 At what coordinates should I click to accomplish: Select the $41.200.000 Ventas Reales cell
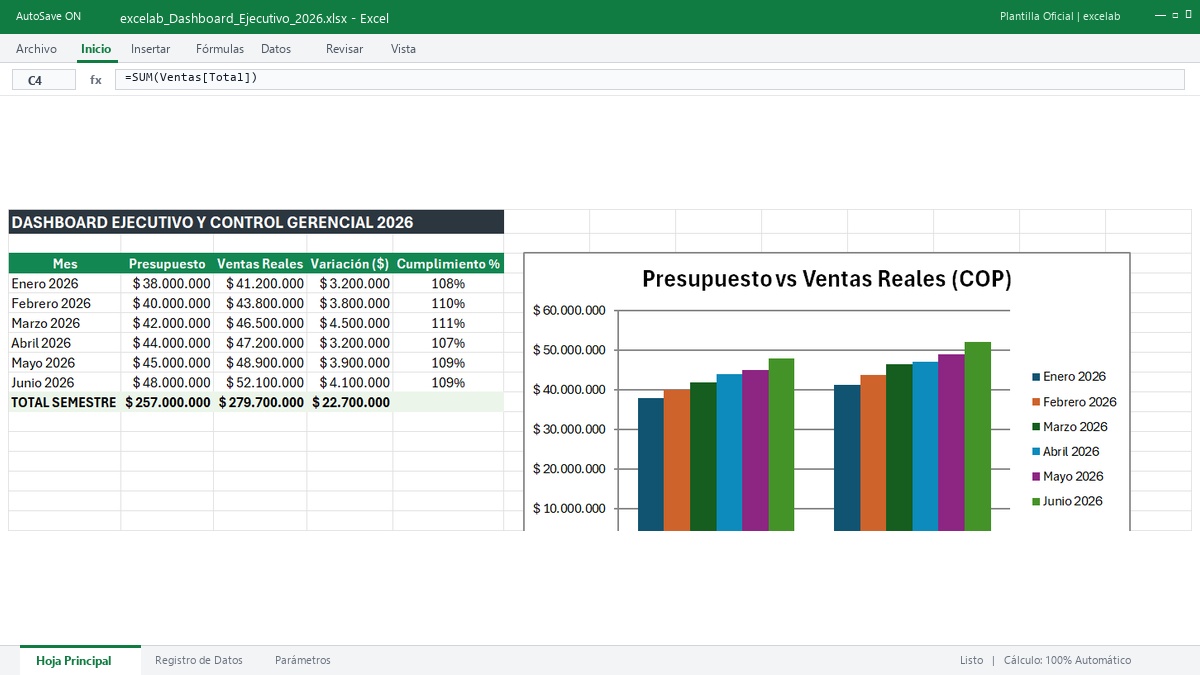[x=260, y=283]
